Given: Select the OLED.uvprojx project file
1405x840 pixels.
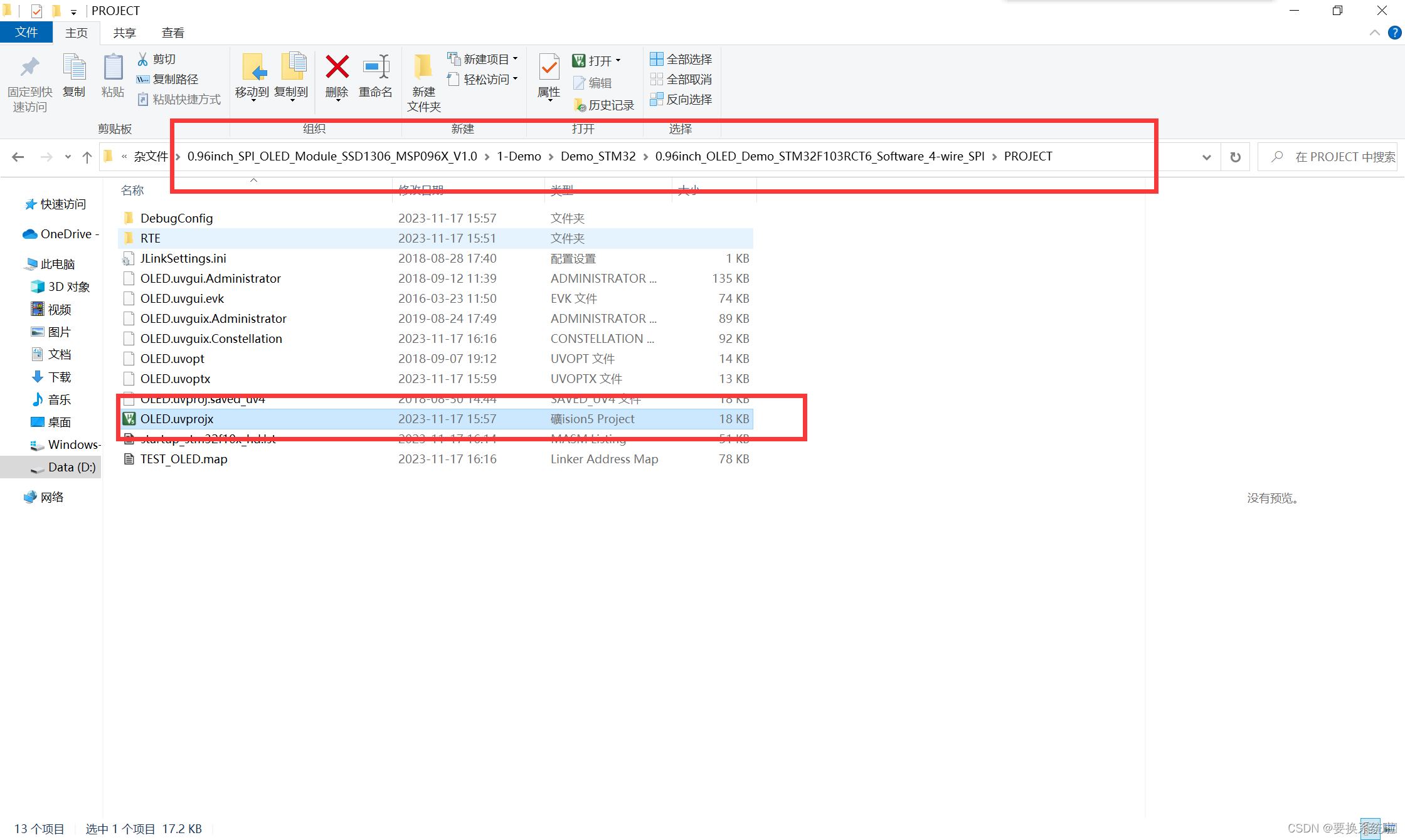Looking at the screenshot, I should coord(177,419).
